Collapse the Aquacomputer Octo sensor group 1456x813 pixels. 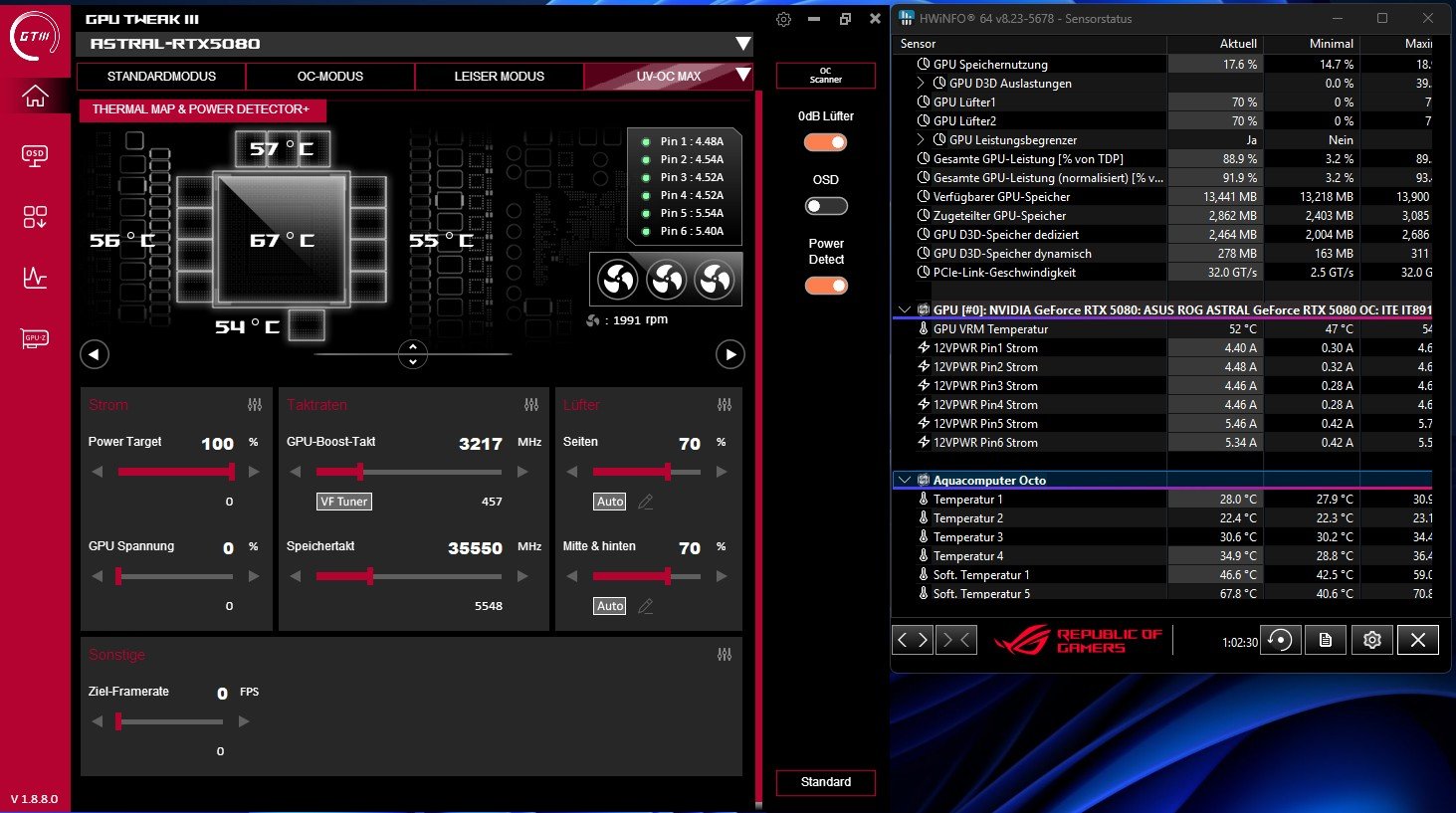905,480
